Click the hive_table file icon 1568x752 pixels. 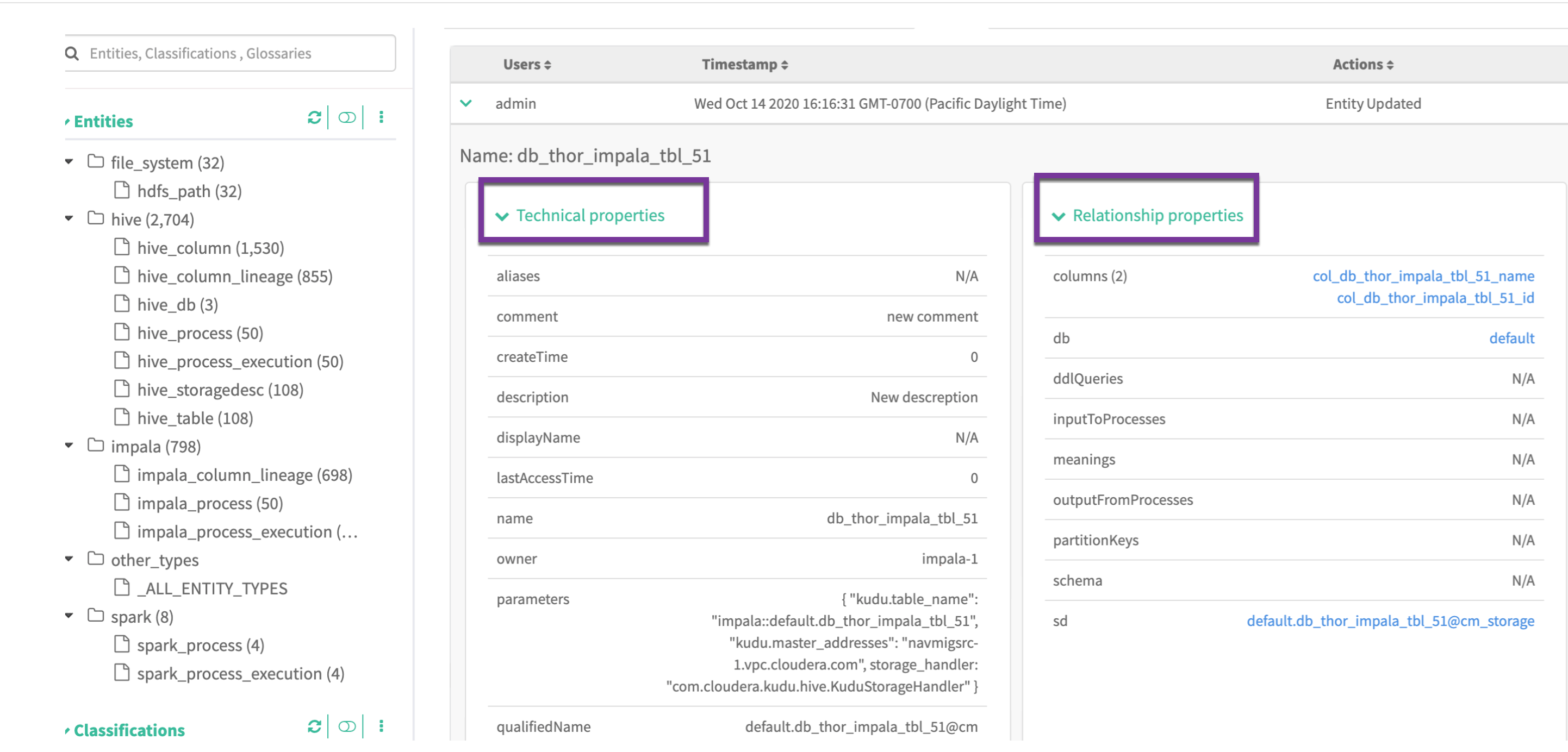pos(122,417)
